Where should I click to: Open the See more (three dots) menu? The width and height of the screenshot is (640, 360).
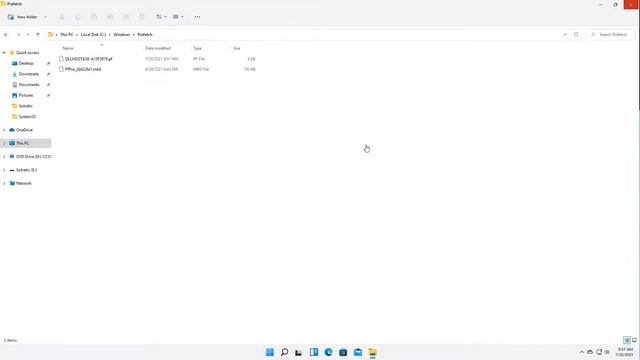click(197, 17)
